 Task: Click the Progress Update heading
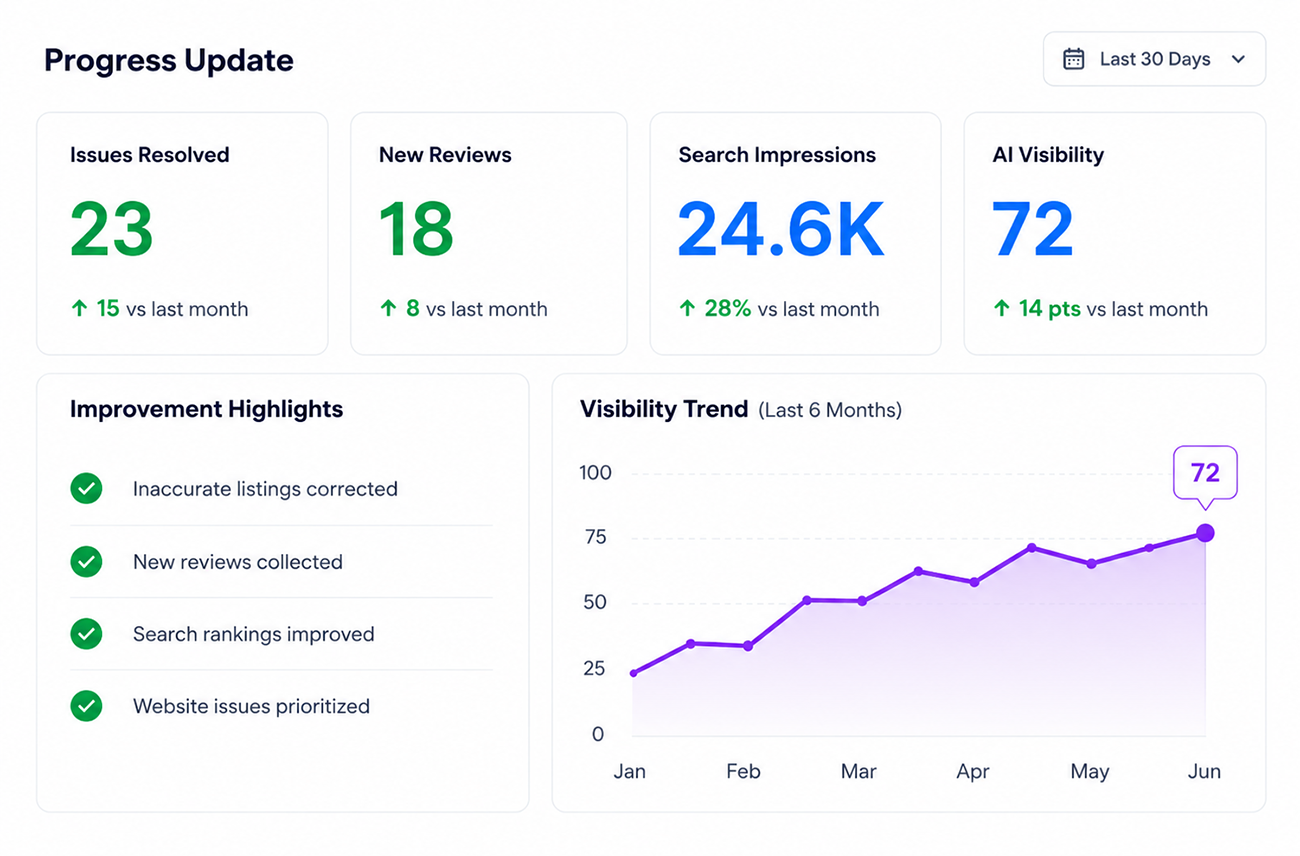pos(169,61)
